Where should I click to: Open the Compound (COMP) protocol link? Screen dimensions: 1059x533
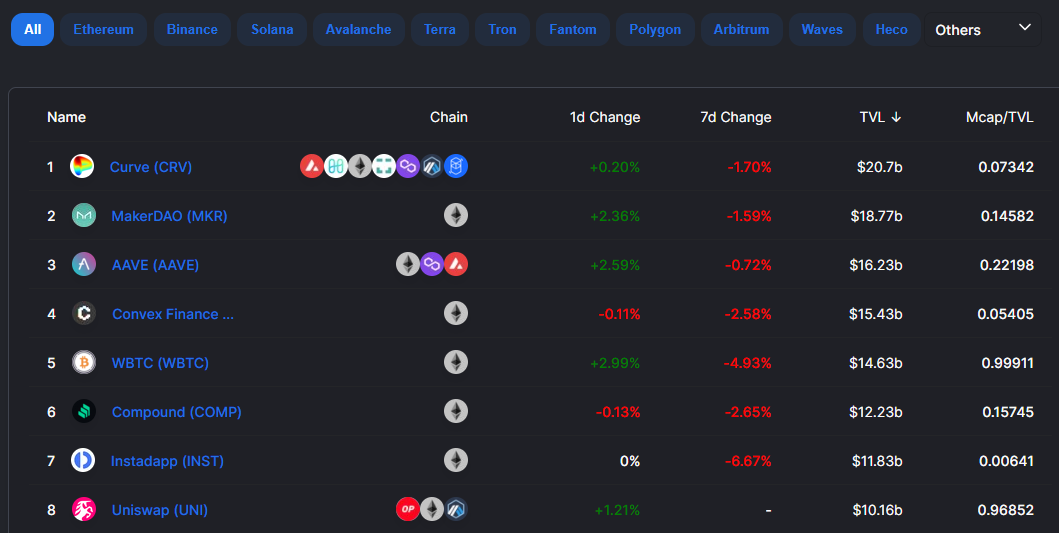click(177, 412)
